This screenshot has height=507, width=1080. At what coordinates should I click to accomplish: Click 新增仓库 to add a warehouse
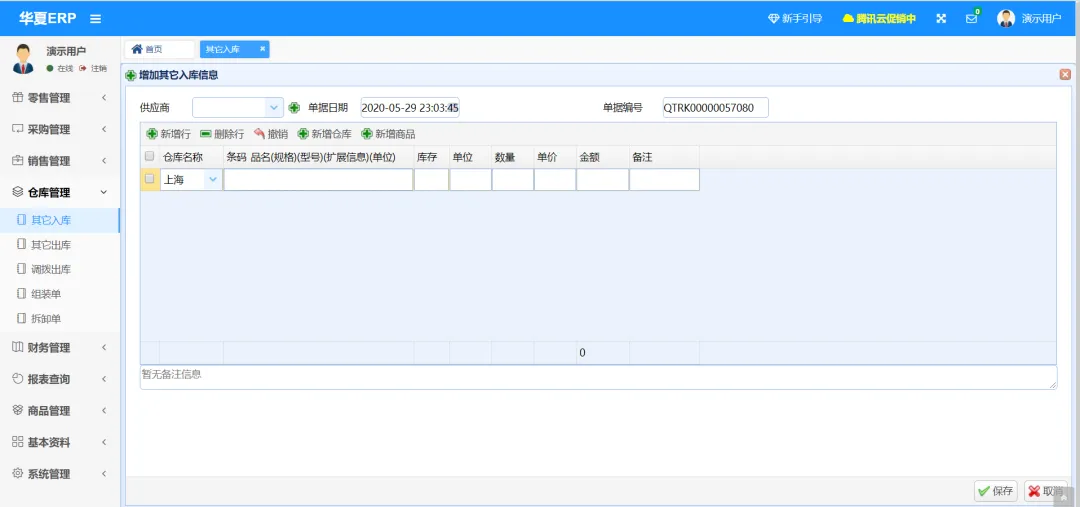324,134
